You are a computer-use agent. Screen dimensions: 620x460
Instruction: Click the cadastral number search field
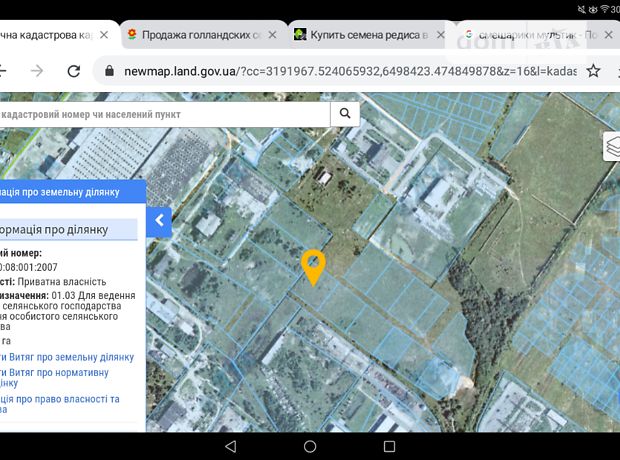coord(165,114)
